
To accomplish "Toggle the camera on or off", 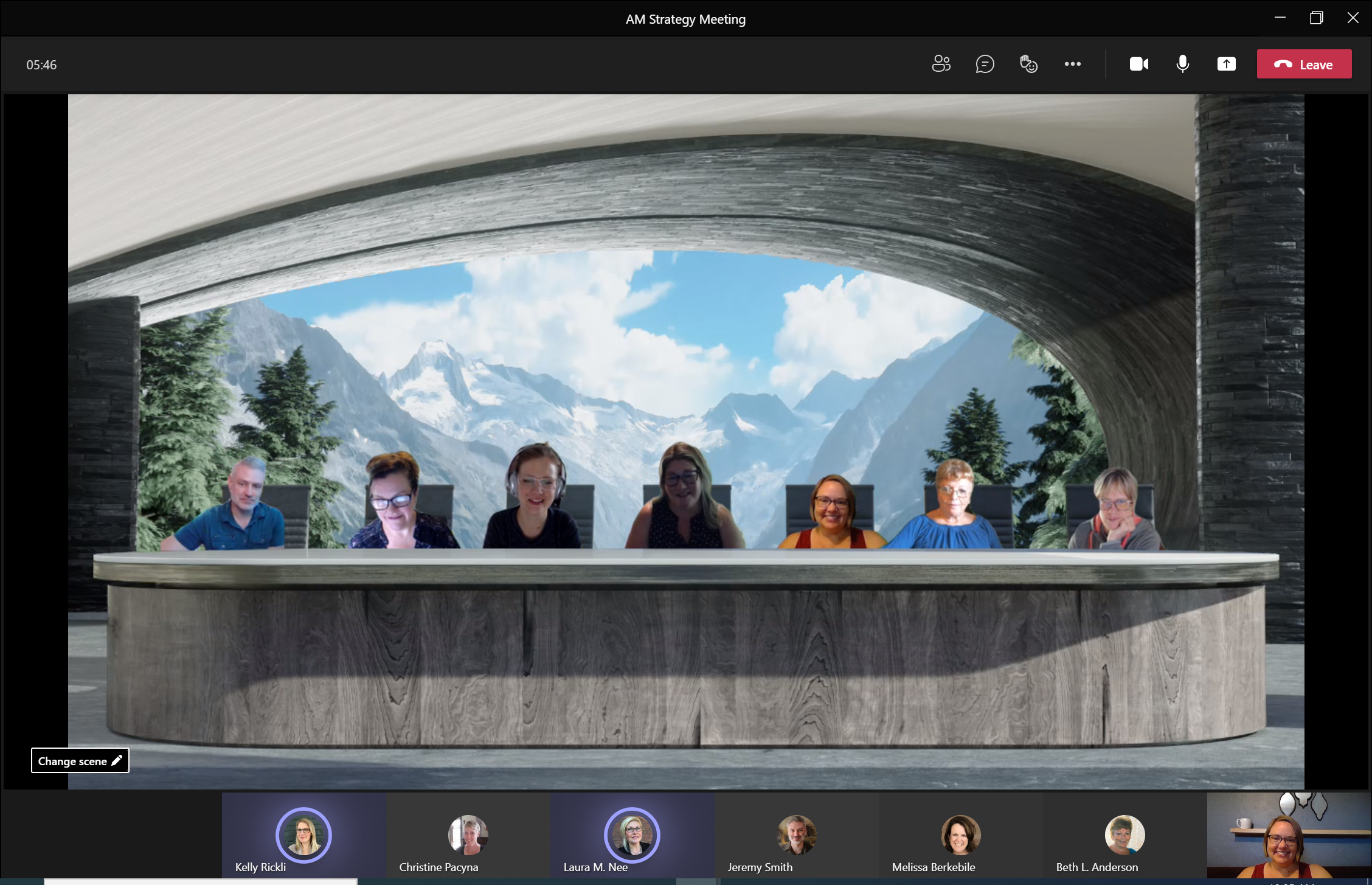I will (1138, 64).
